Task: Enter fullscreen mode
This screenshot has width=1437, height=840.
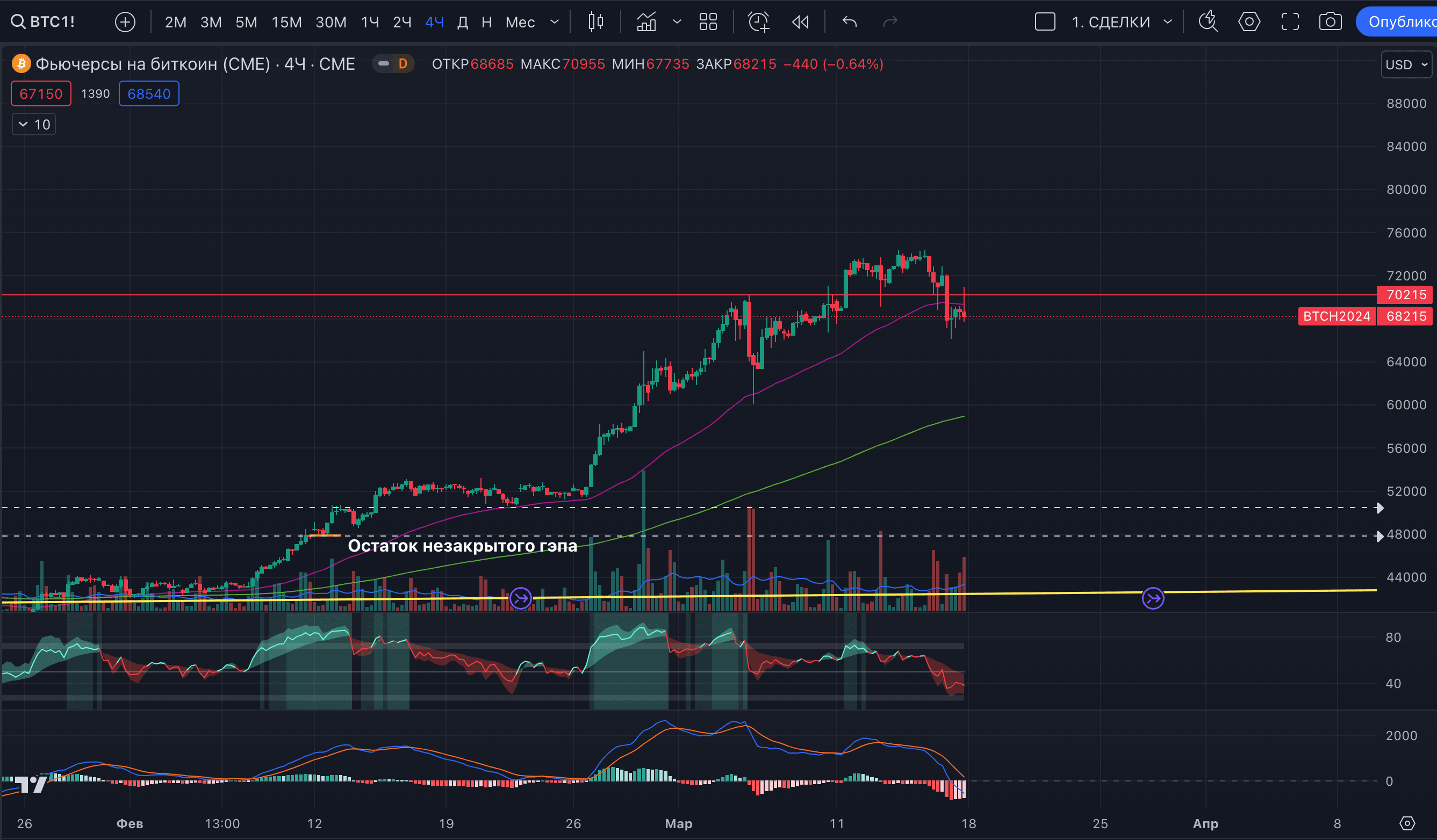Action: tap(1290, 21)
